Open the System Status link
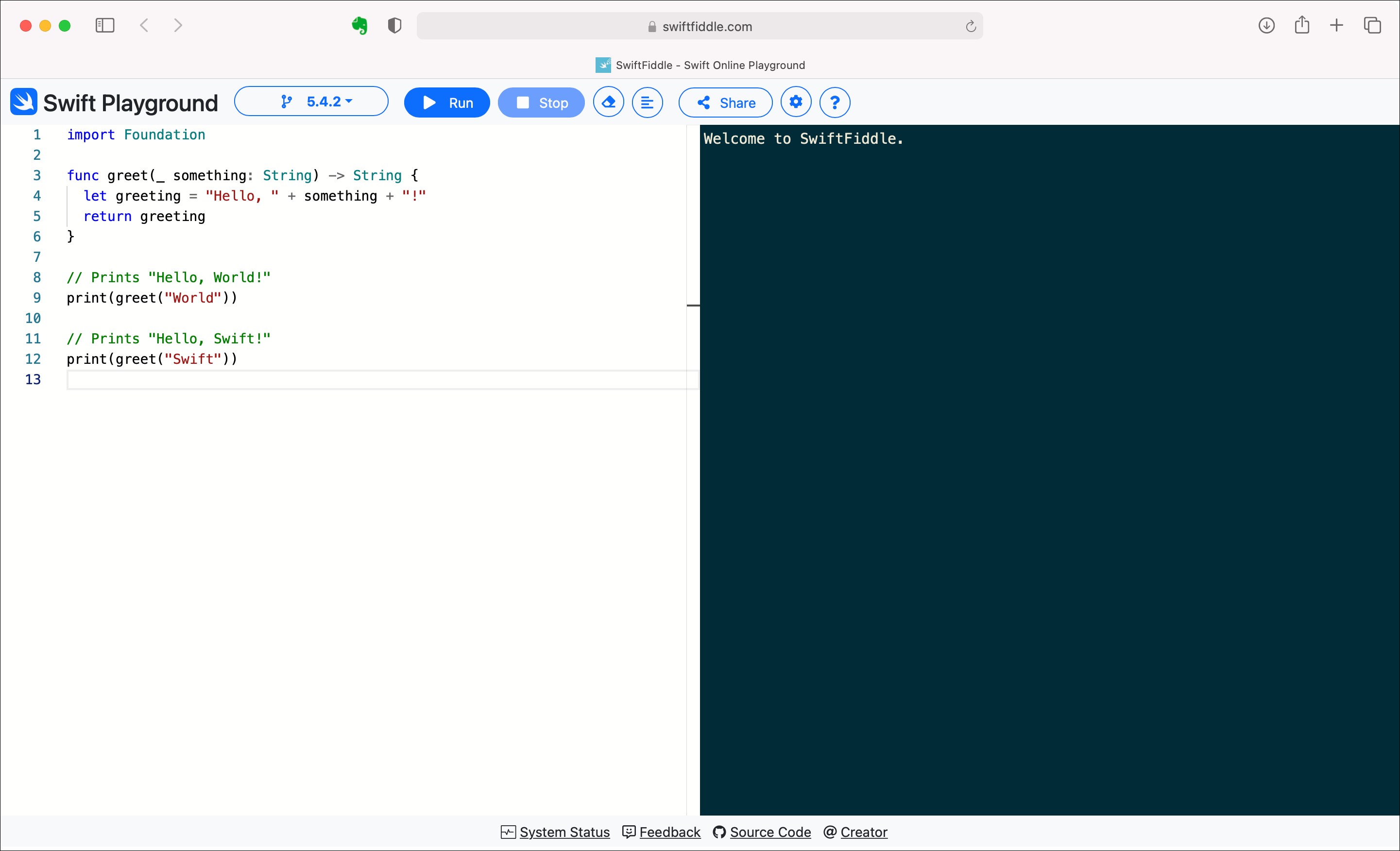The height and width of the screenshot is (851, 1400). [x=555, y=832]
